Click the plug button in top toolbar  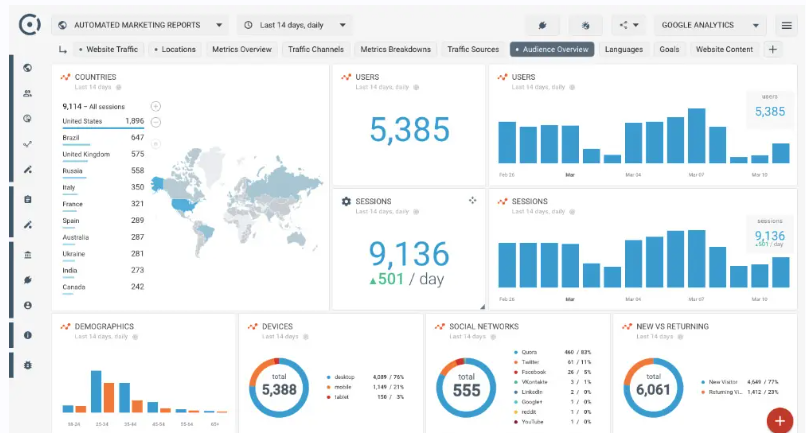(x=542, y=25)
